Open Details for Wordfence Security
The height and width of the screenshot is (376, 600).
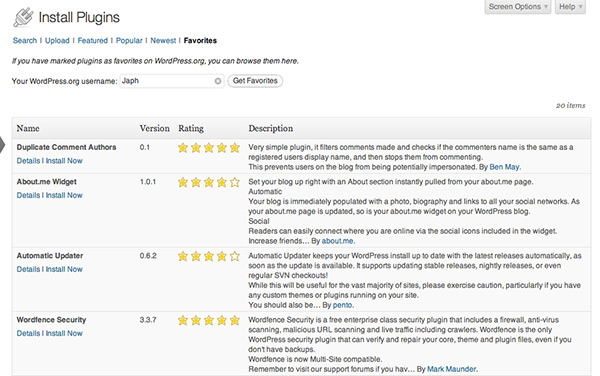[28, 334]
